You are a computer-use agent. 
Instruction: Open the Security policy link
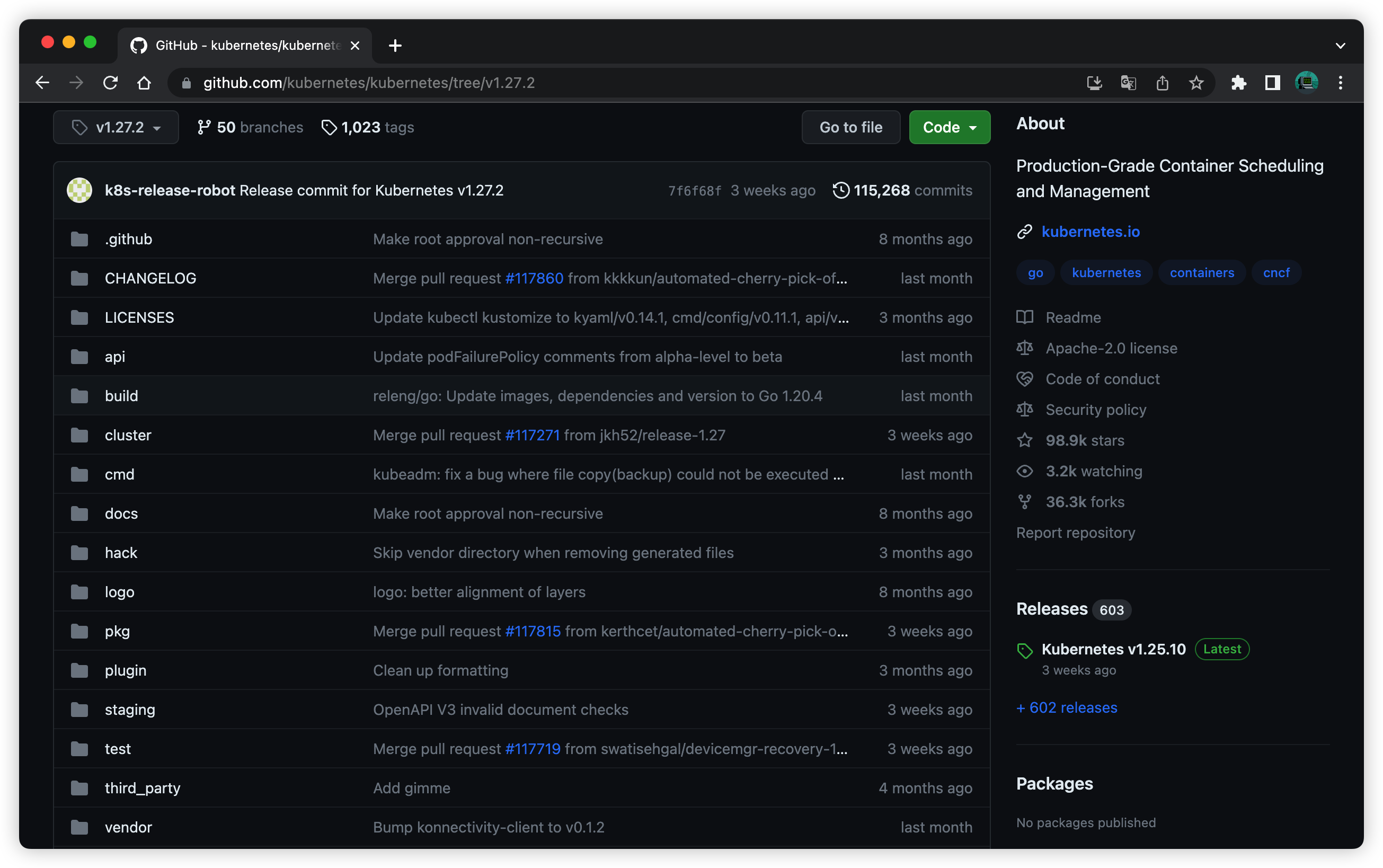(1081, 409)
